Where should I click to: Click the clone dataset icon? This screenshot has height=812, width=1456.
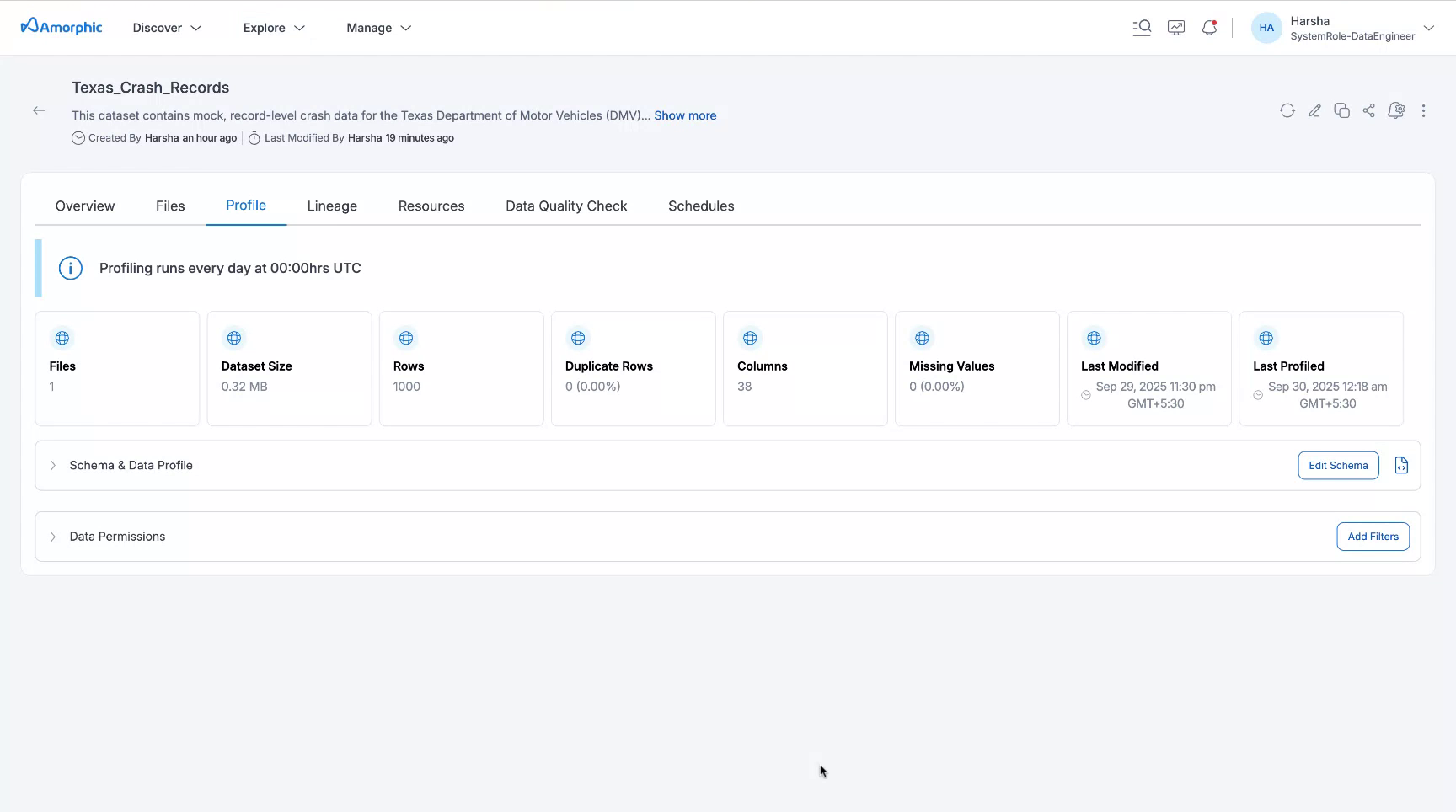pos(1341,110)
